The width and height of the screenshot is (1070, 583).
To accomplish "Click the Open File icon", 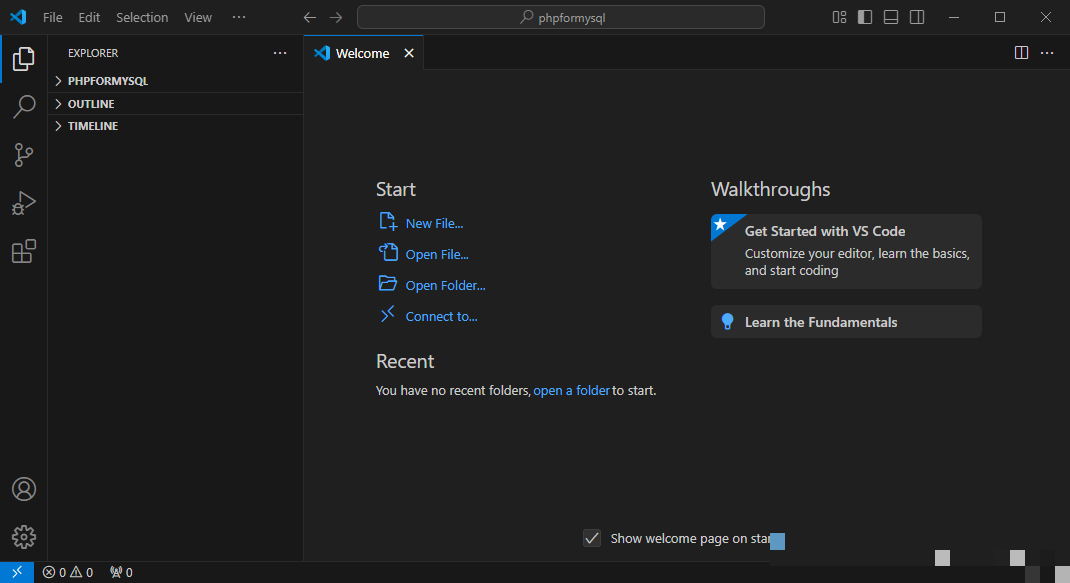I will [x=388, y=252].
